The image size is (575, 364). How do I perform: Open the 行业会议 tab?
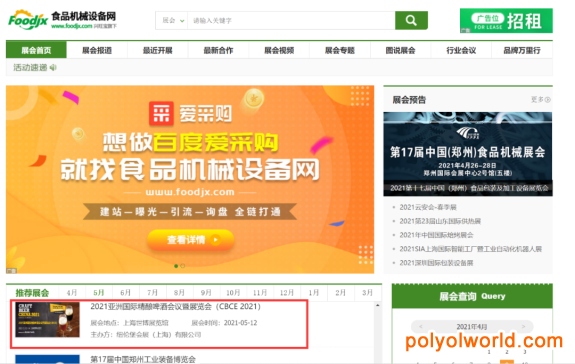point(461,50)
